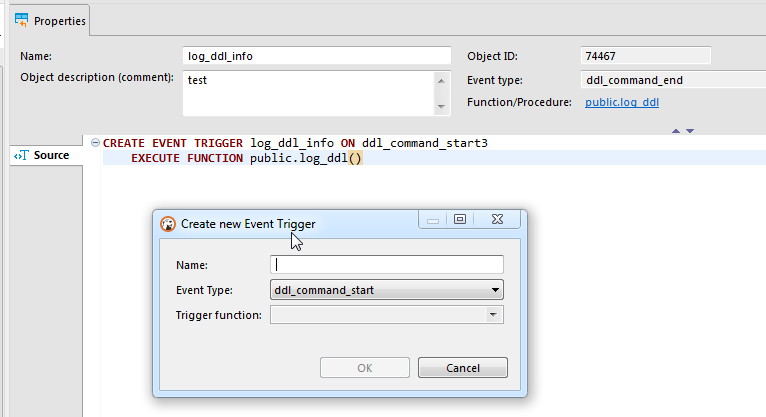Viewport: 766px width, 417px height.
Task: Click the Properties tab icon
Action: pos(21,21)
